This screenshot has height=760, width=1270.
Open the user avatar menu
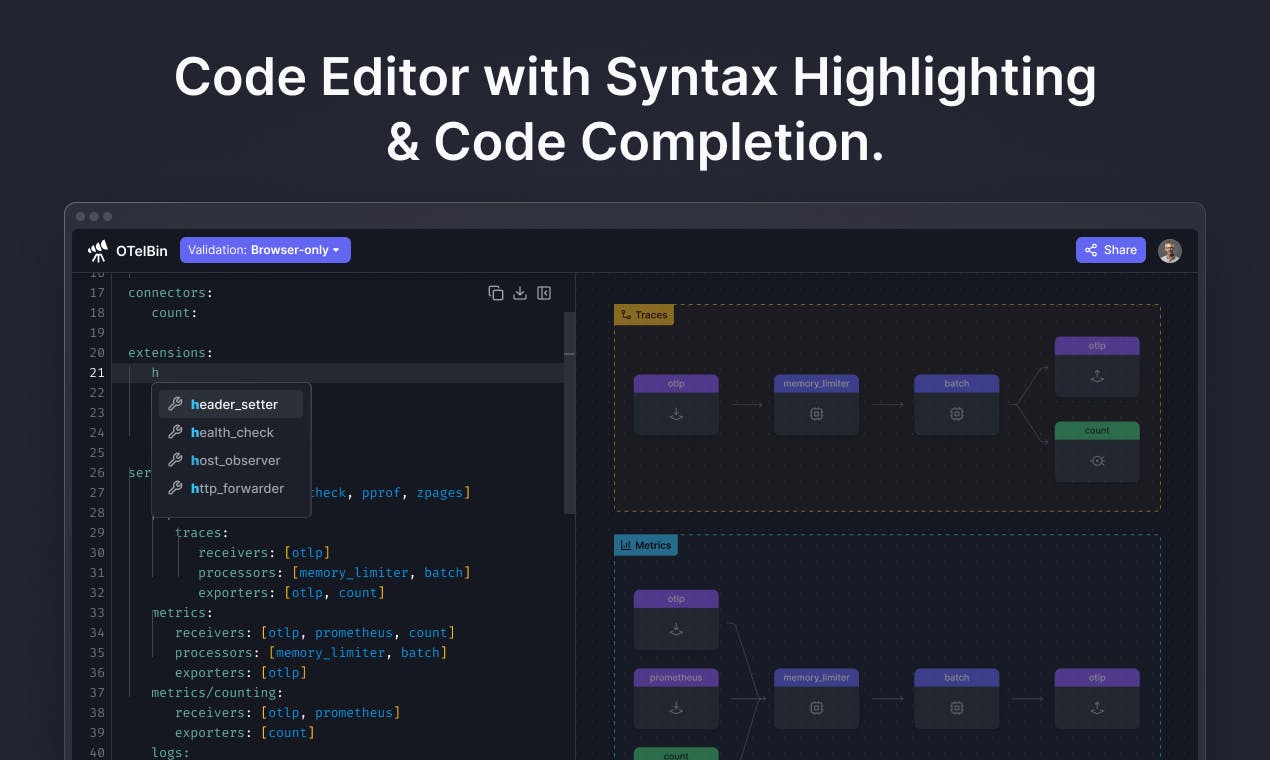point(1170,250)
